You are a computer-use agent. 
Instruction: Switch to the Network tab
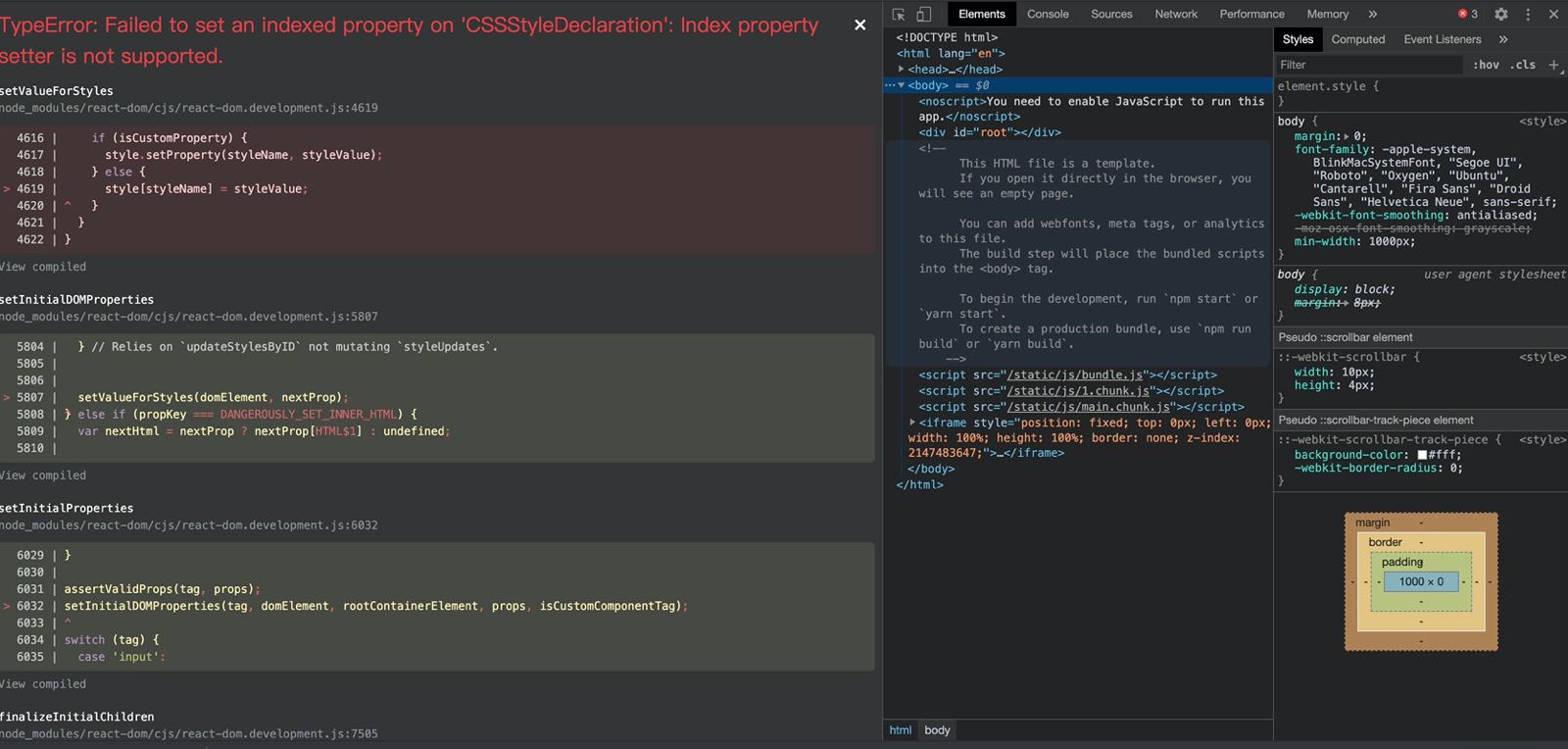pos(1176,14)
